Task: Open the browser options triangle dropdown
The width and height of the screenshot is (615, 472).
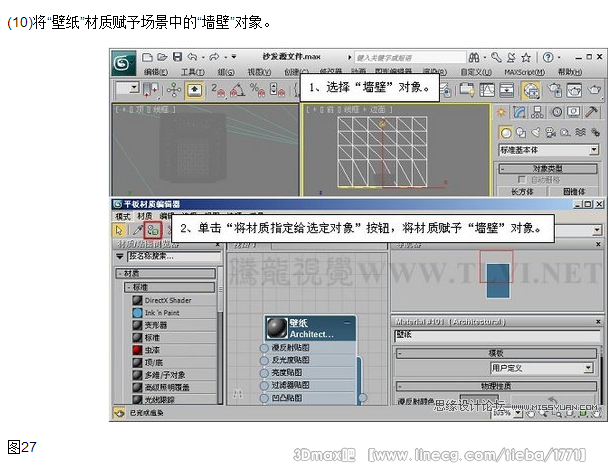Action: 120,257
